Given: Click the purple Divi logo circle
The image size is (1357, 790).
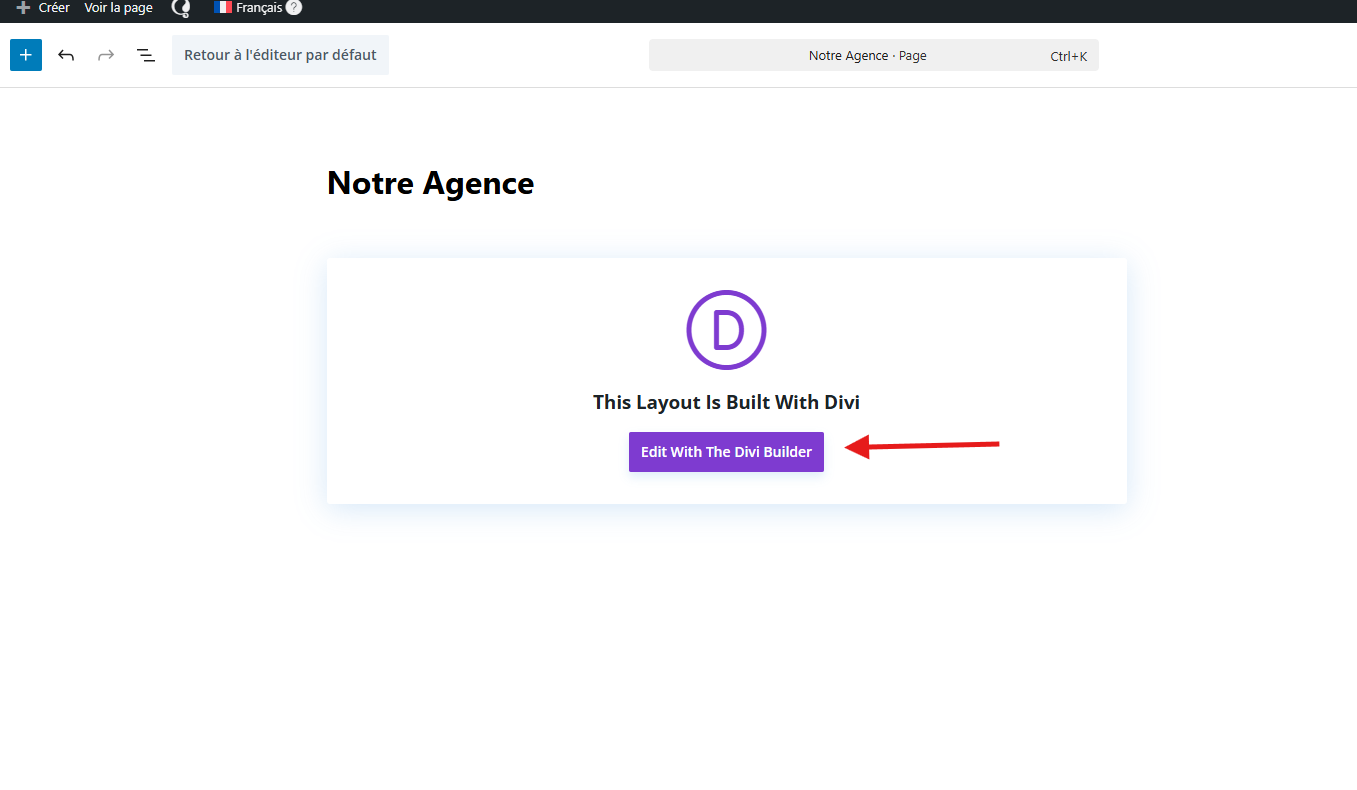Looking at the screenshot, I should click(x=726, y=329).
